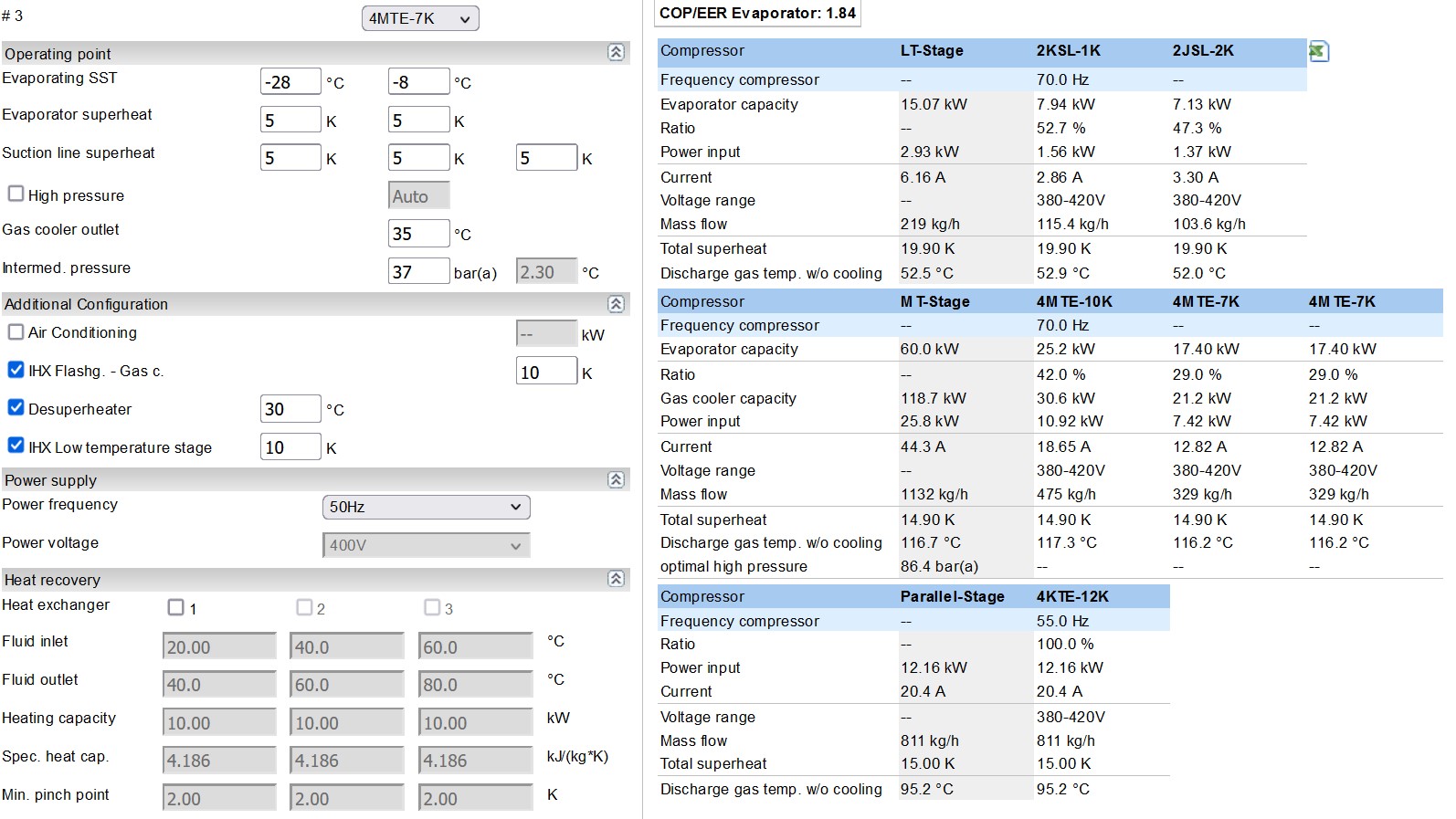Image resolution: width=1456 pixels, height=819 pixels.
Task: Click the first Evaporating SST field
Action: 290,82
